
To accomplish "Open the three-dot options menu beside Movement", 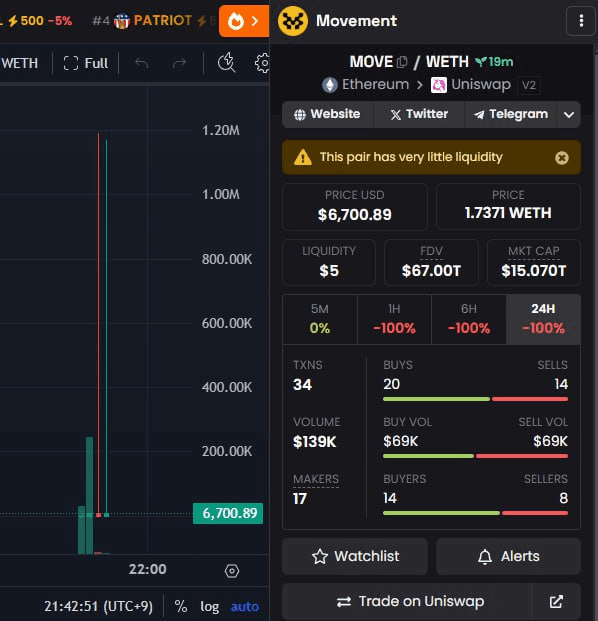I will point(581,21).
